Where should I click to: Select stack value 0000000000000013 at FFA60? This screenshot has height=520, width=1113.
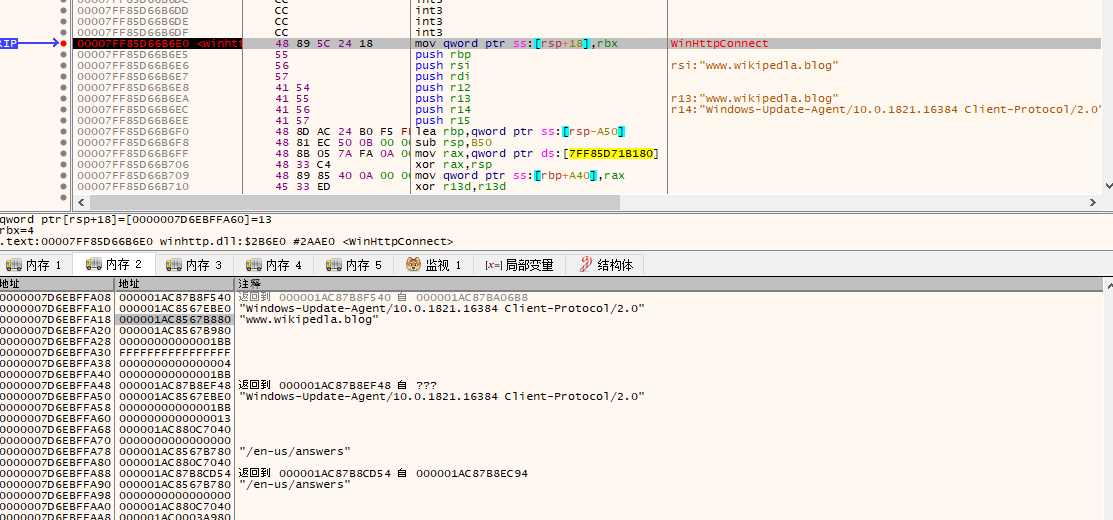tap(175, 419)
